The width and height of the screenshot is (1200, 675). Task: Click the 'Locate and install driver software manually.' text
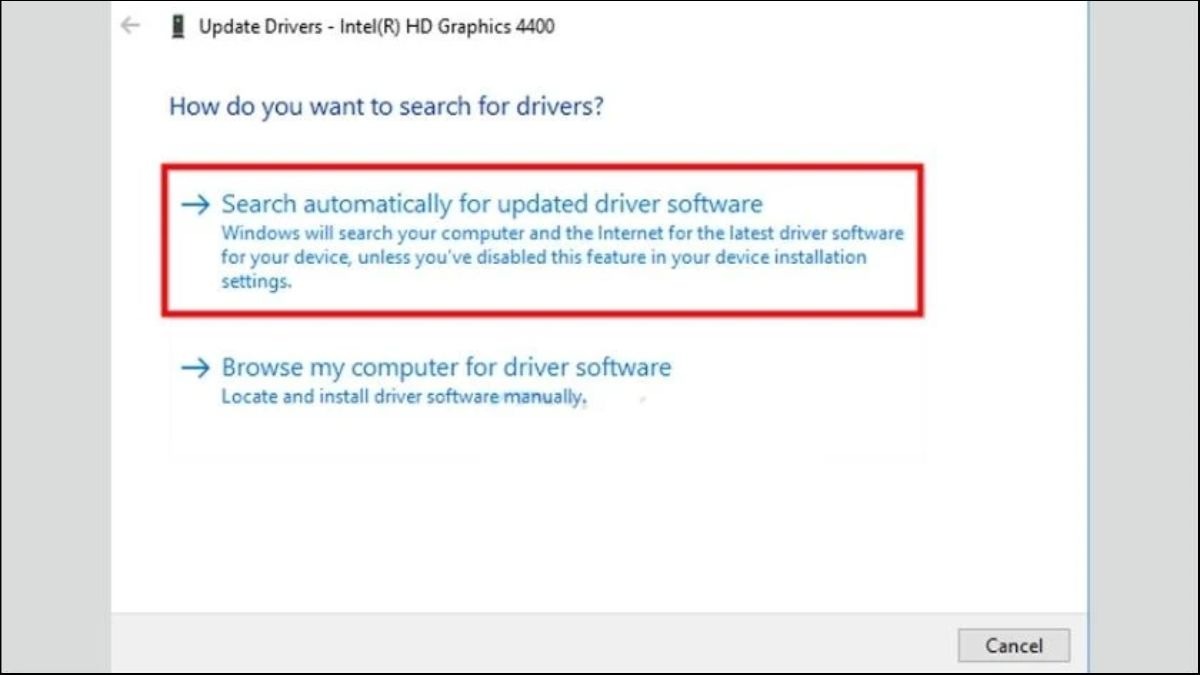(x=403, y=397)
